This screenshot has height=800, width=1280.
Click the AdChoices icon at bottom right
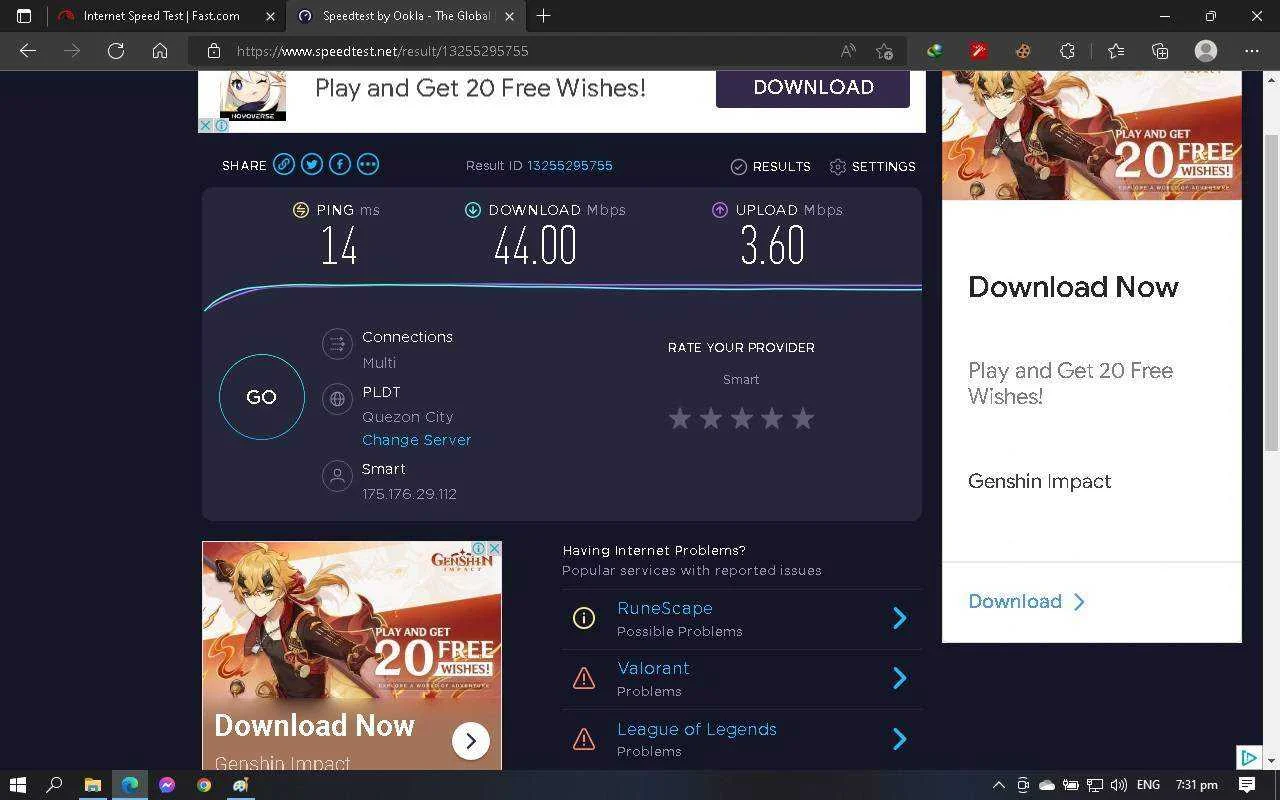tap(1248, 757)
